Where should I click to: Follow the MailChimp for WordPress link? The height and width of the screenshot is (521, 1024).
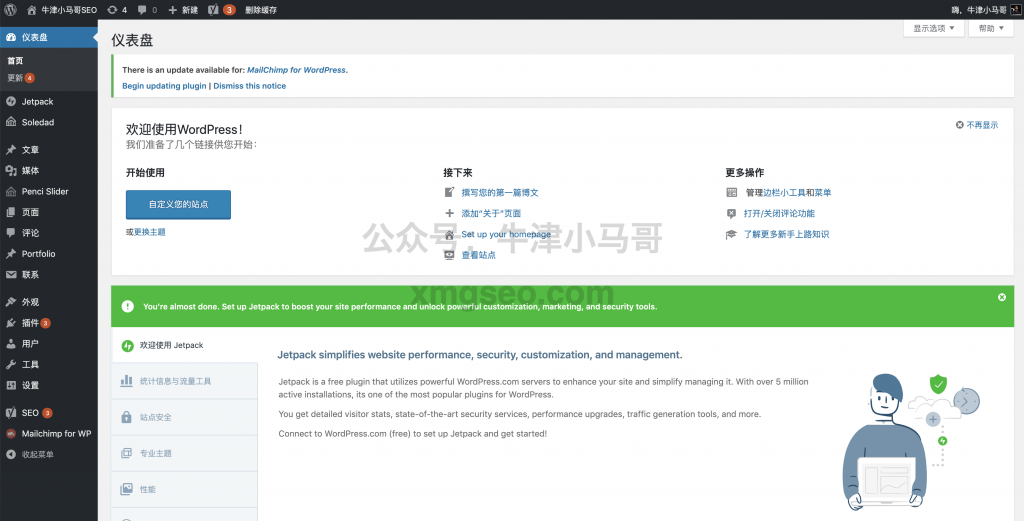coord(296,70)
